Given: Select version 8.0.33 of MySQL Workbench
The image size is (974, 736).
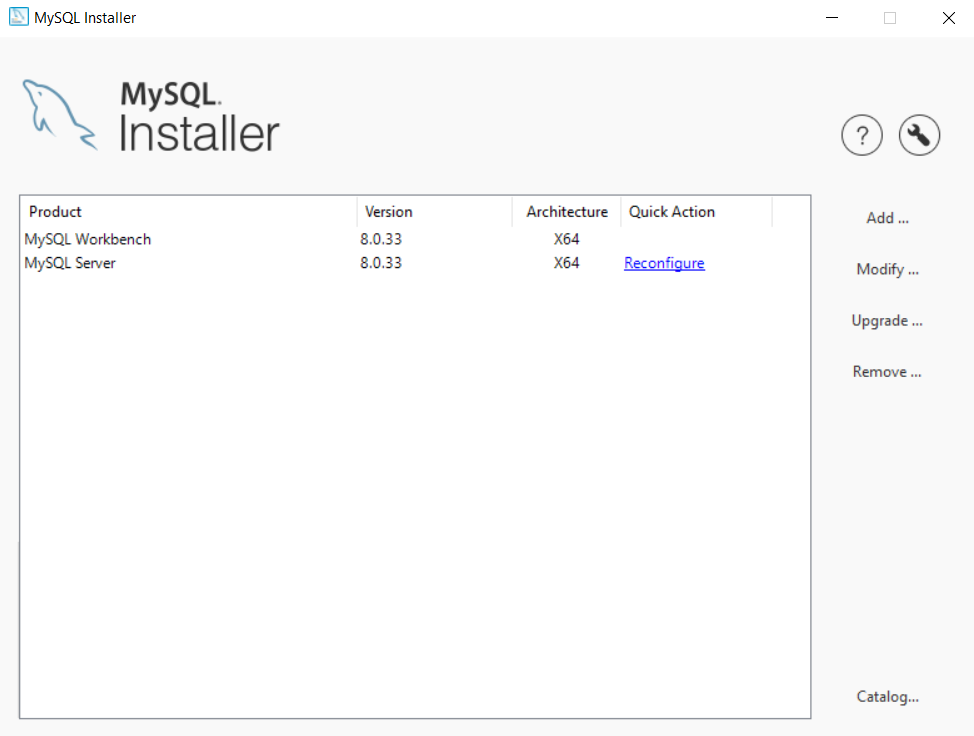Looking at the screenshot, I should 381,239.
